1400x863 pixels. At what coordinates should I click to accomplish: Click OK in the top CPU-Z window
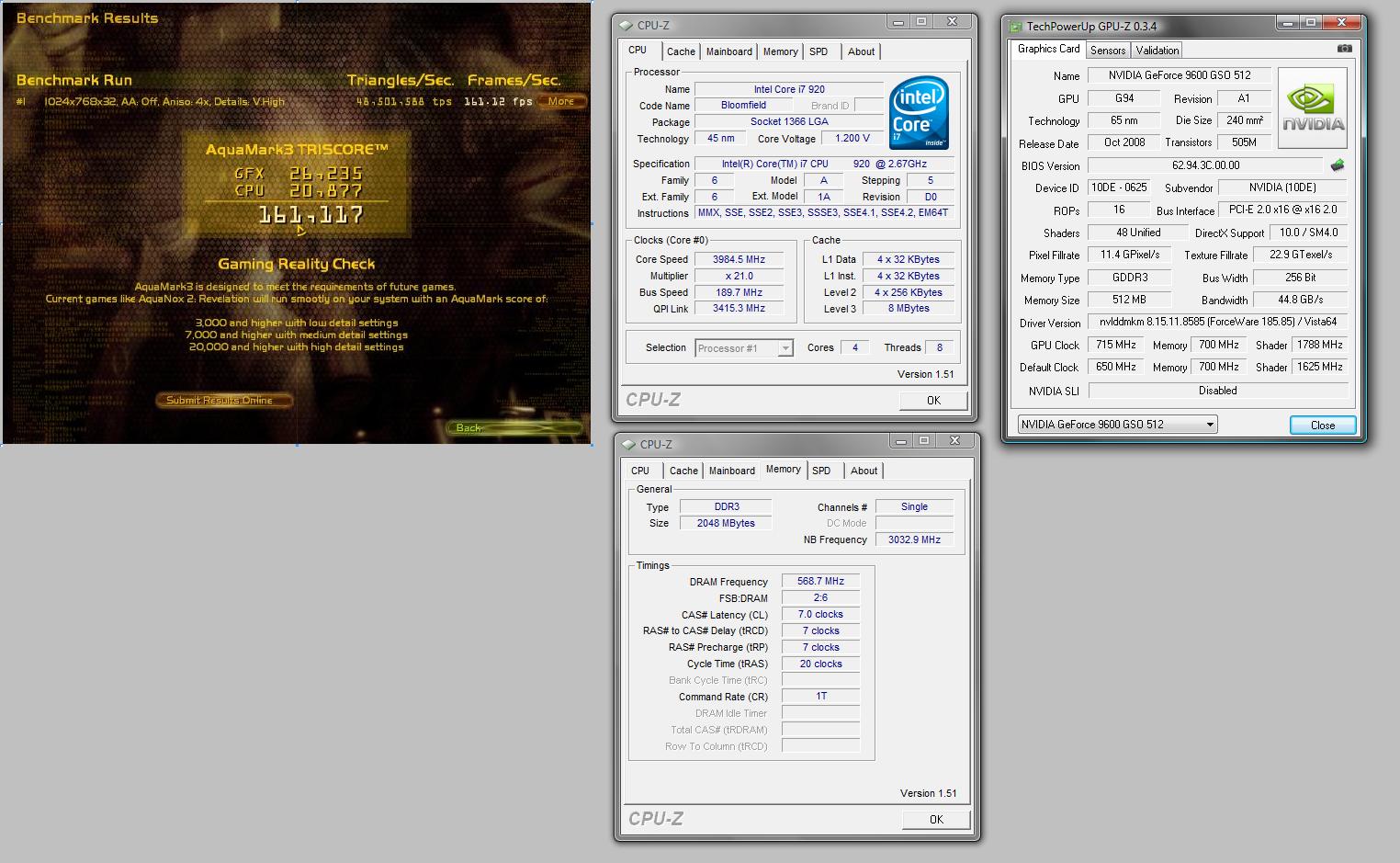(x=933, y=400)
